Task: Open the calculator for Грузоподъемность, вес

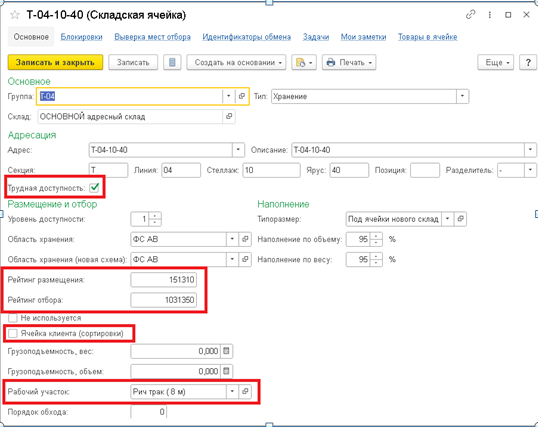Action: point(226,351)
